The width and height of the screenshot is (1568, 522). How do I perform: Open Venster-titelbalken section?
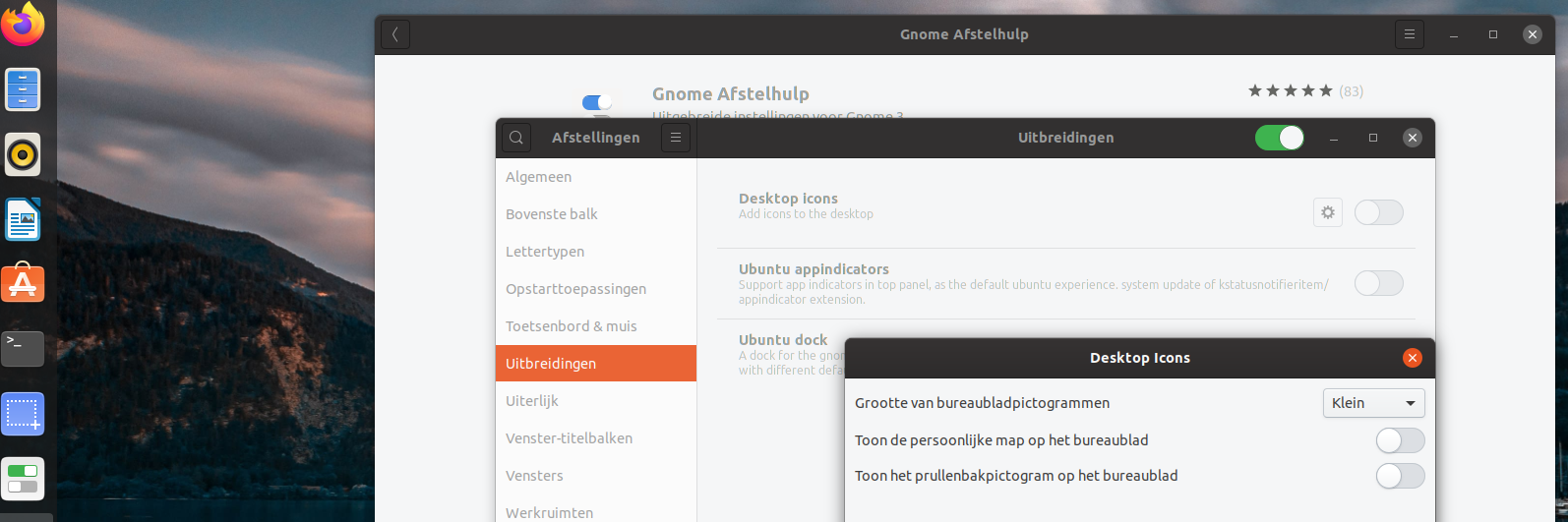pos(596,438)
